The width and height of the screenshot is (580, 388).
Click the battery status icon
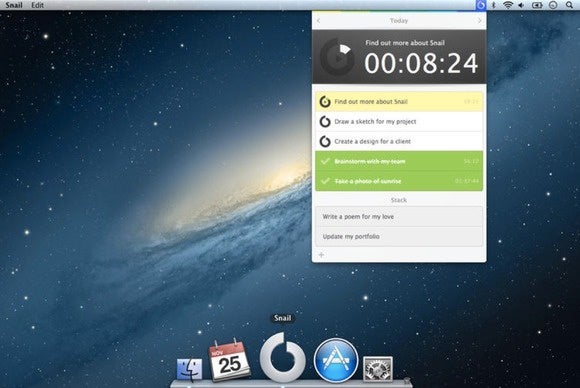pos(537,5)
